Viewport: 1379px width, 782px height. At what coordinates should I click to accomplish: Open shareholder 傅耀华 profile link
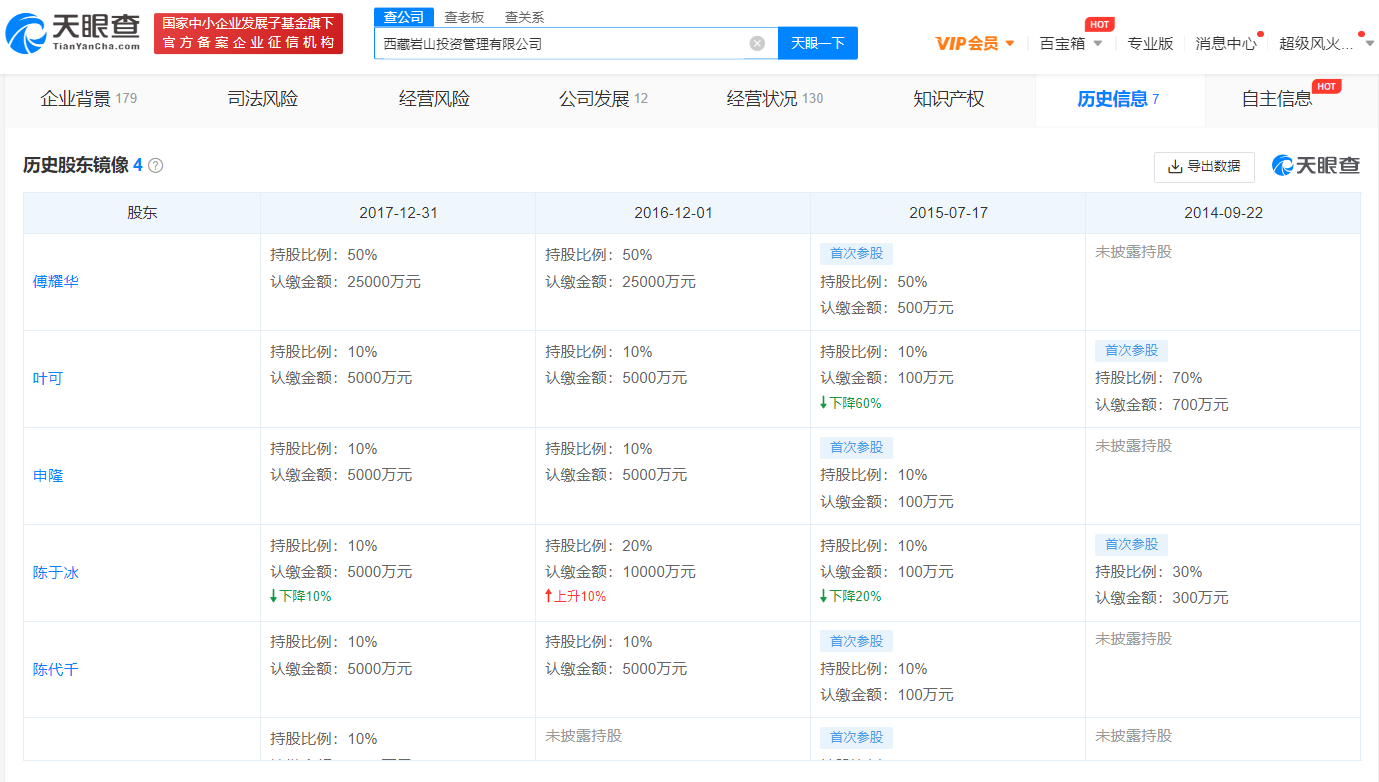[x=56, y=282]
